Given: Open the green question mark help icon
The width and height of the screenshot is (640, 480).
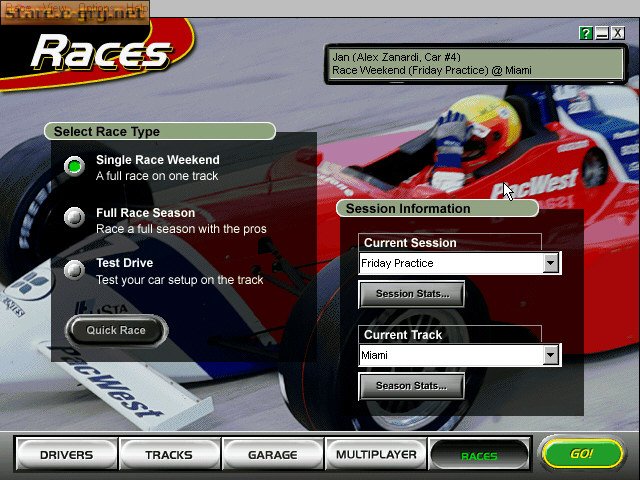Looking at the screenshot, I should point(586,33).
